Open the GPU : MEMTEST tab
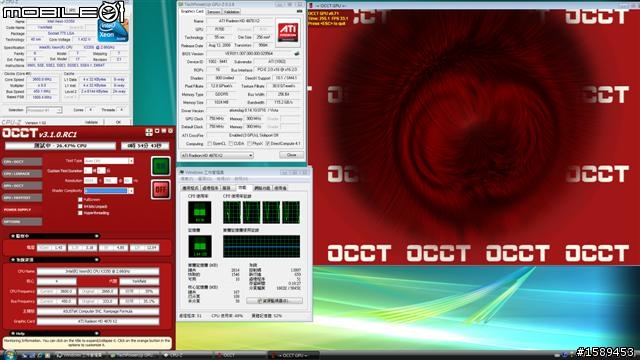Image resolution: width=640 pixels, height=360 pixels. 22,198
